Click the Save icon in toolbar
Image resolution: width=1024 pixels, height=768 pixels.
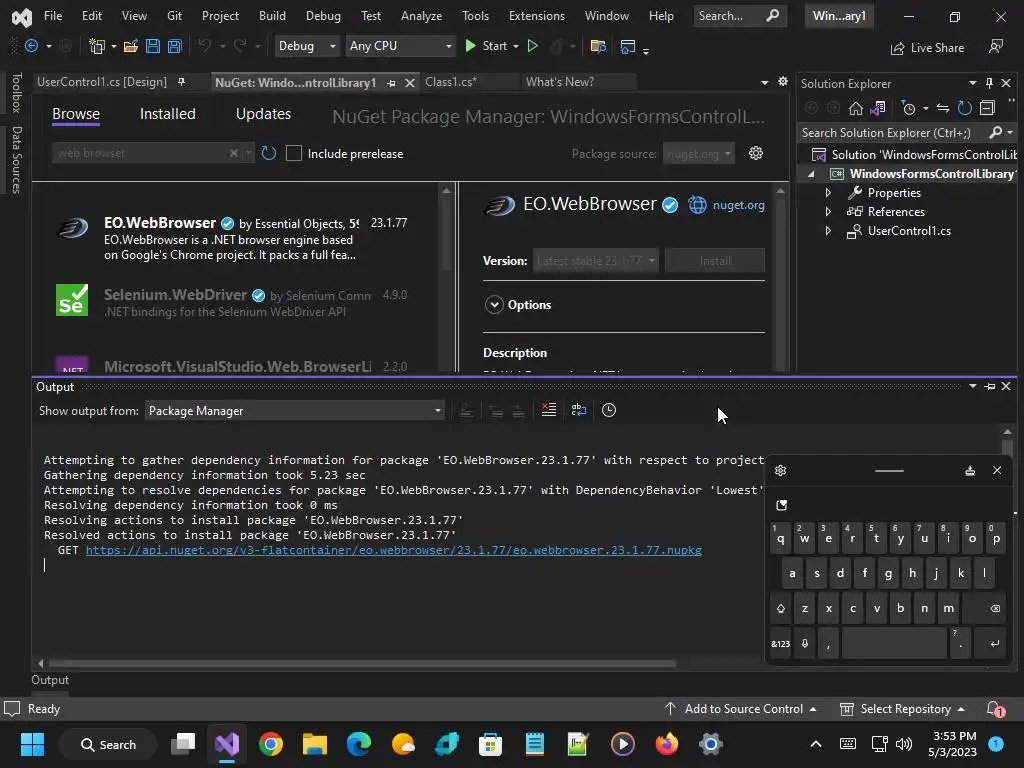[x=153, y=46]
